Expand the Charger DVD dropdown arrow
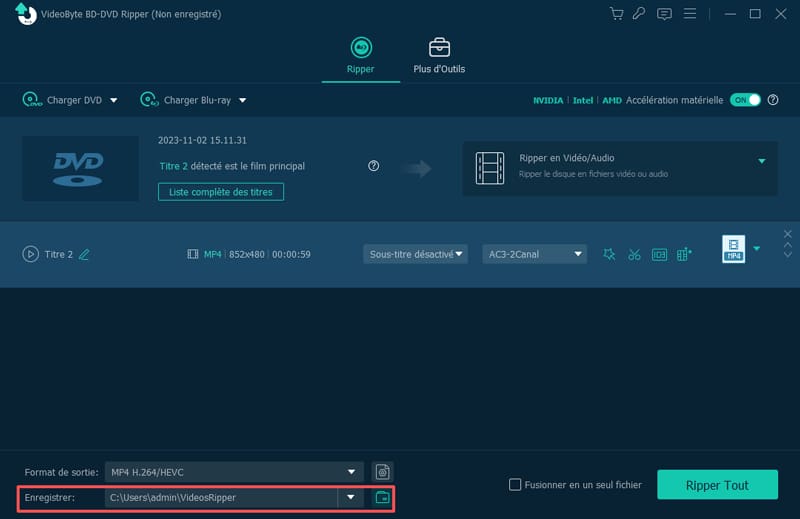800x519 pixels. click(x=114, y=100)
